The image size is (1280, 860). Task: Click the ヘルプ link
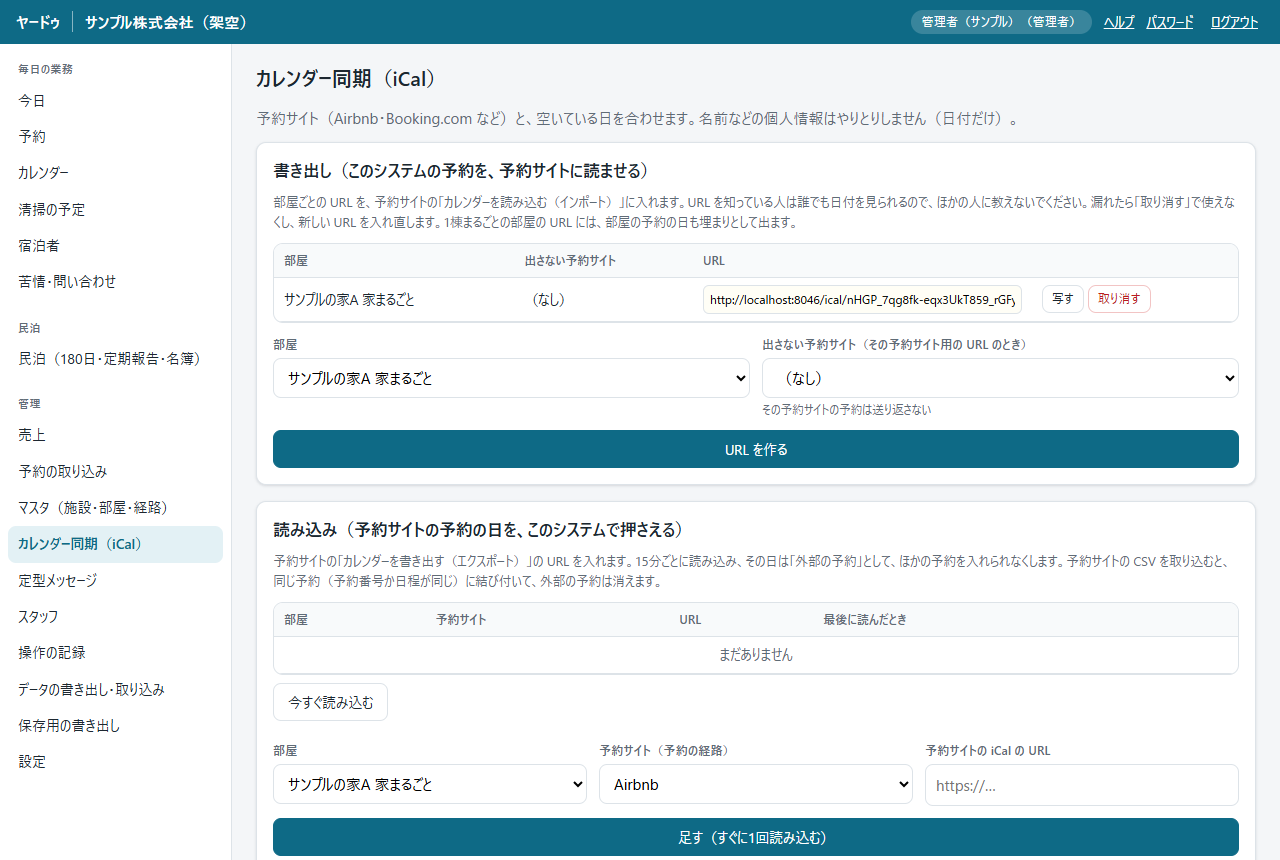pyautogui.click(x=1119, y=22)
